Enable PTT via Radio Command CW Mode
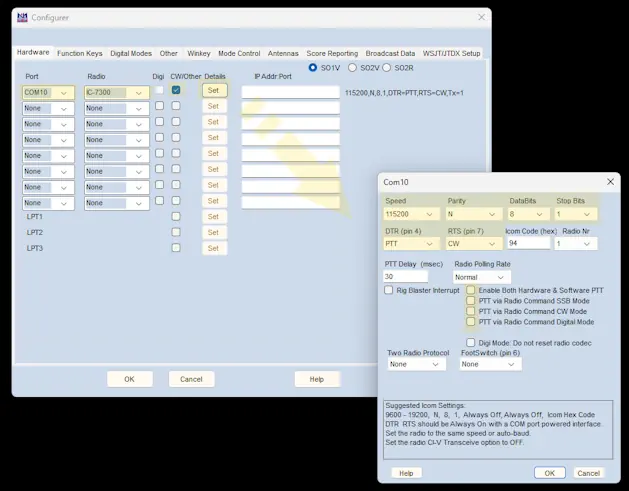Screen dimensions: 629x491 471,311
